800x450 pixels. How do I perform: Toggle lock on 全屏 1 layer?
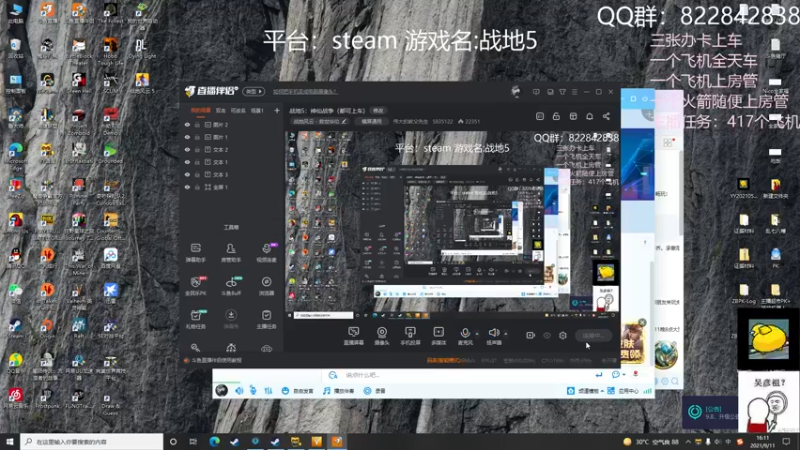point(197,187)
